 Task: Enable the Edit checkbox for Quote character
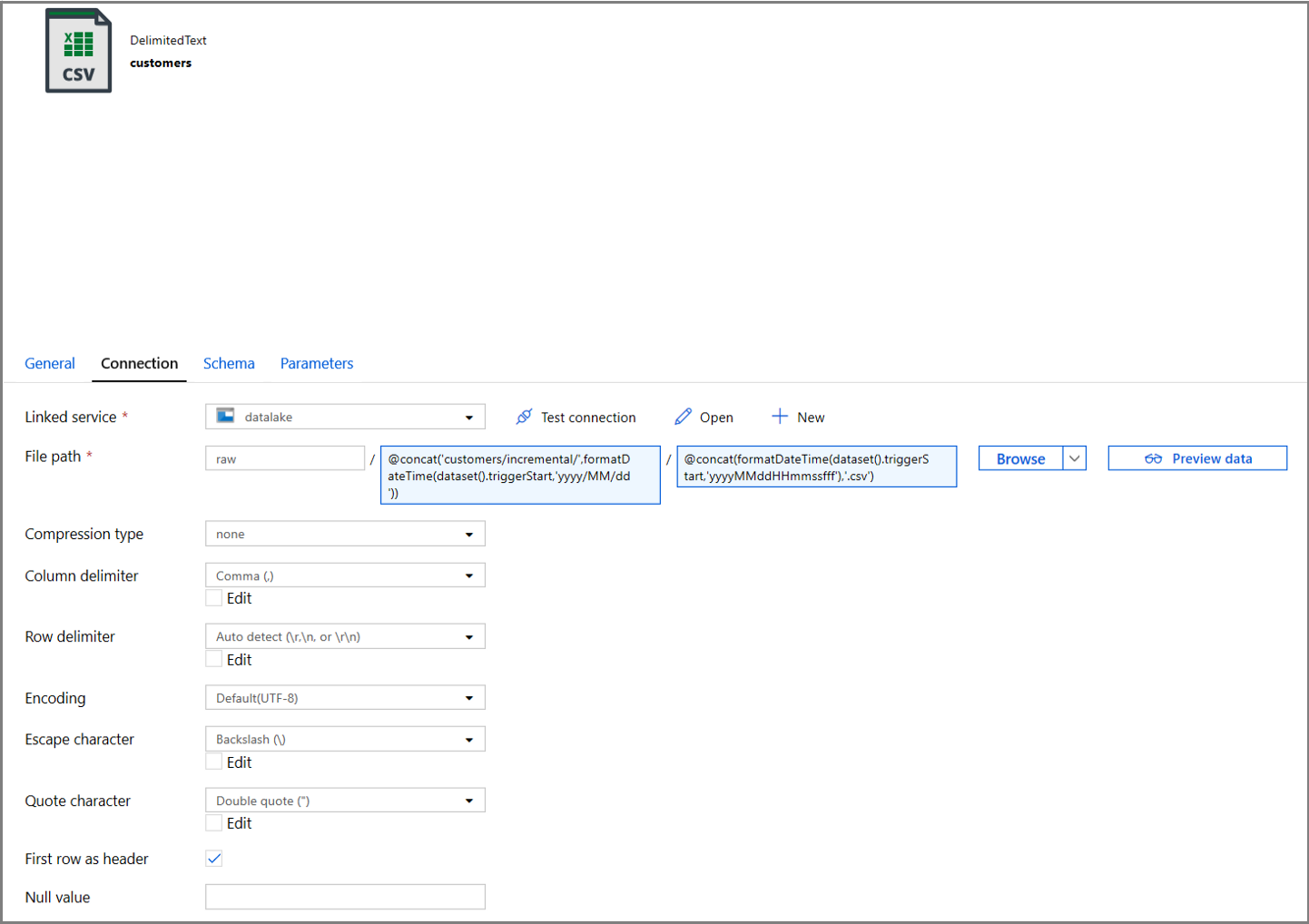click(213, 822)
